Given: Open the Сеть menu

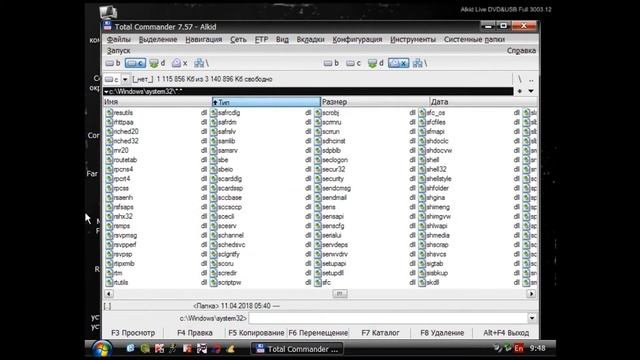Looking at the screenshot, I should click(x=238, y=40).
